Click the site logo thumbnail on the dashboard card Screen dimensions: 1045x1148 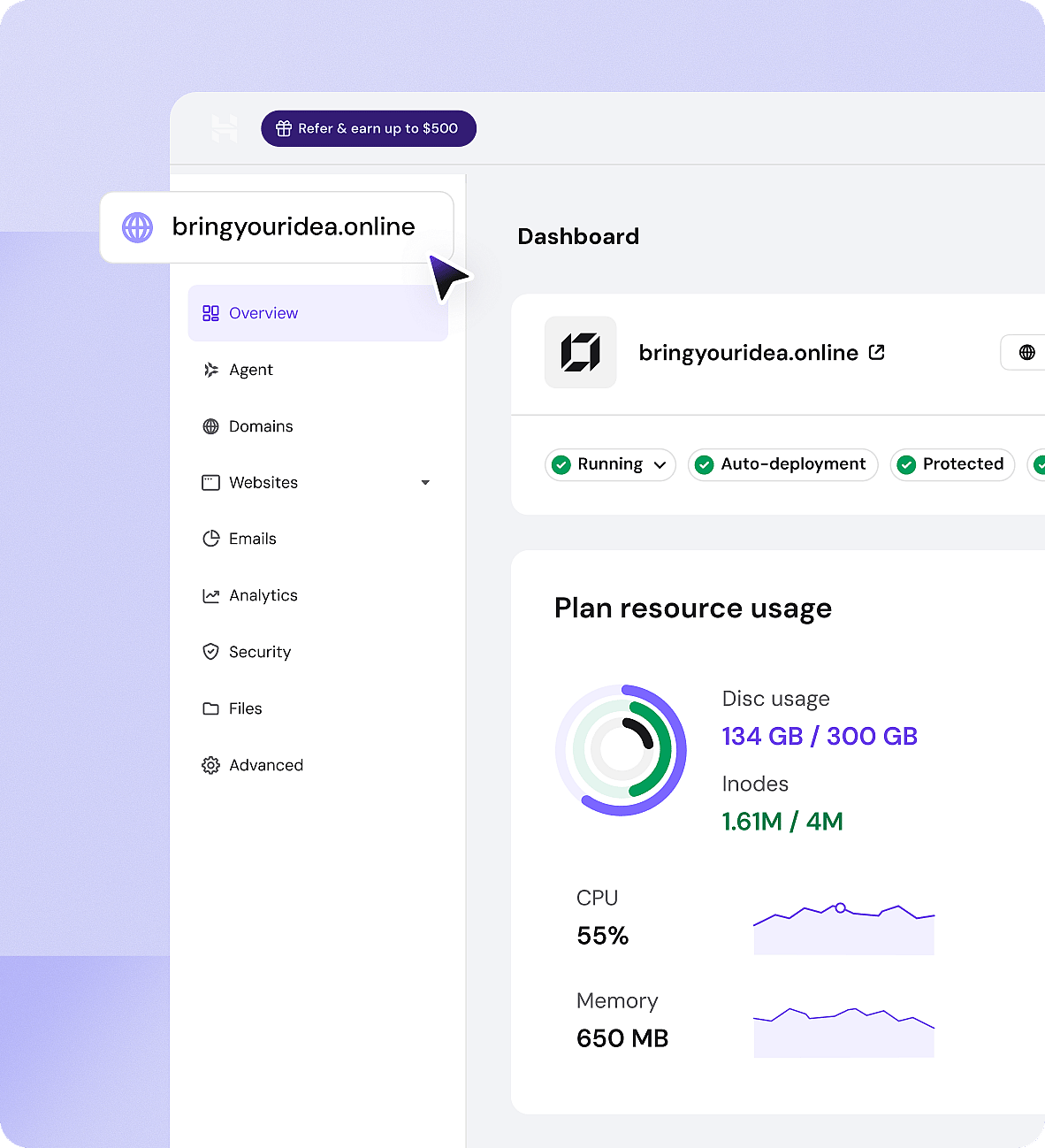pos(581,352)
